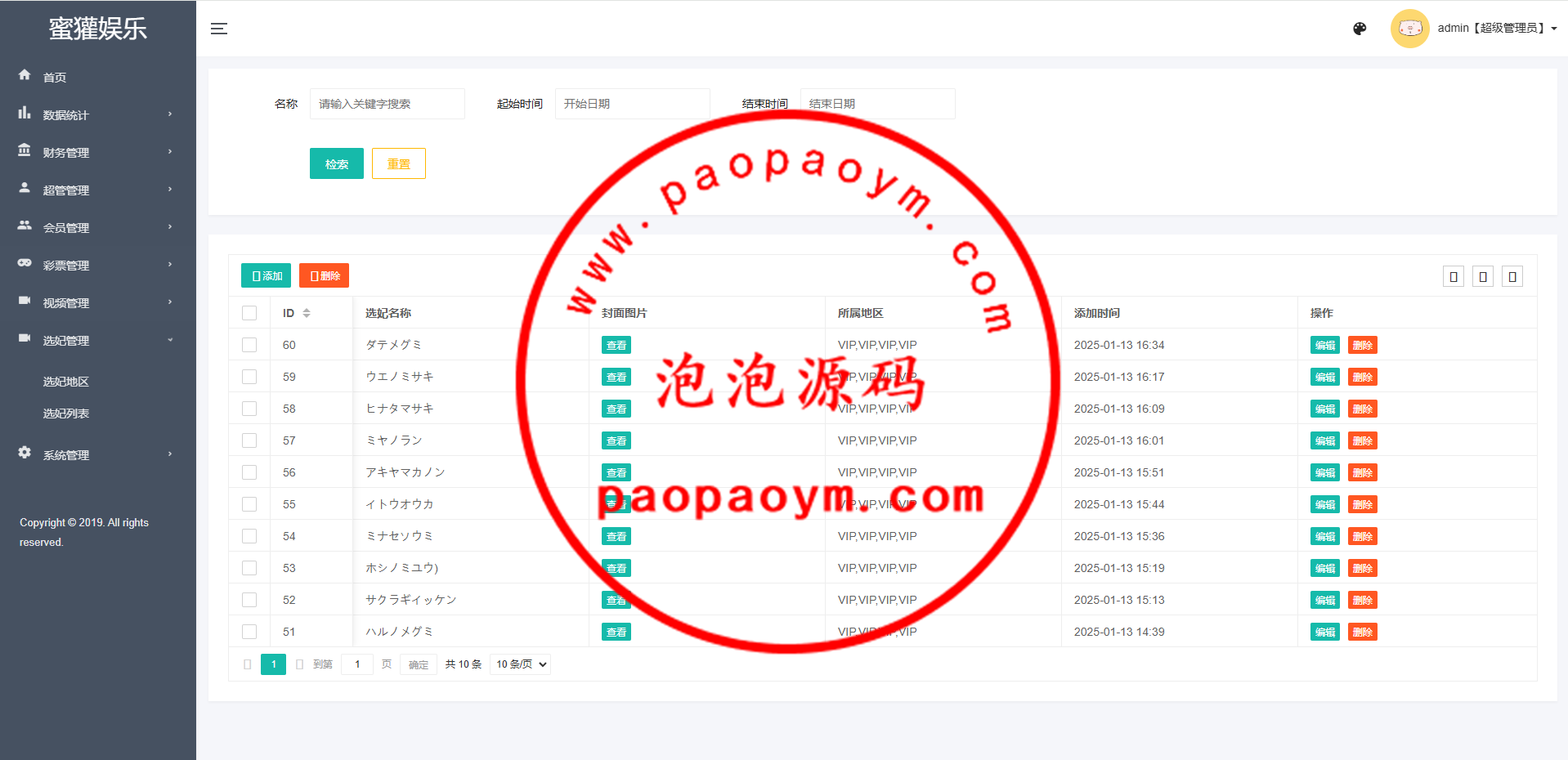Open the theme color palette icon
The image size is (1568, 760).
(x=1360, y=29)
